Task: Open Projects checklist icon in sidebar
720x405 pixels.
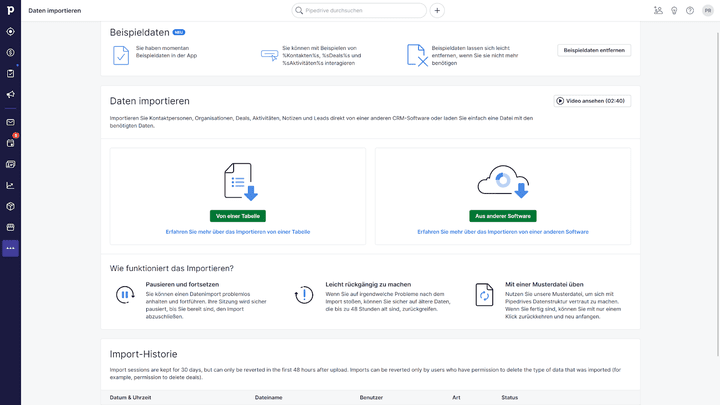Action: tap(10, 73)
